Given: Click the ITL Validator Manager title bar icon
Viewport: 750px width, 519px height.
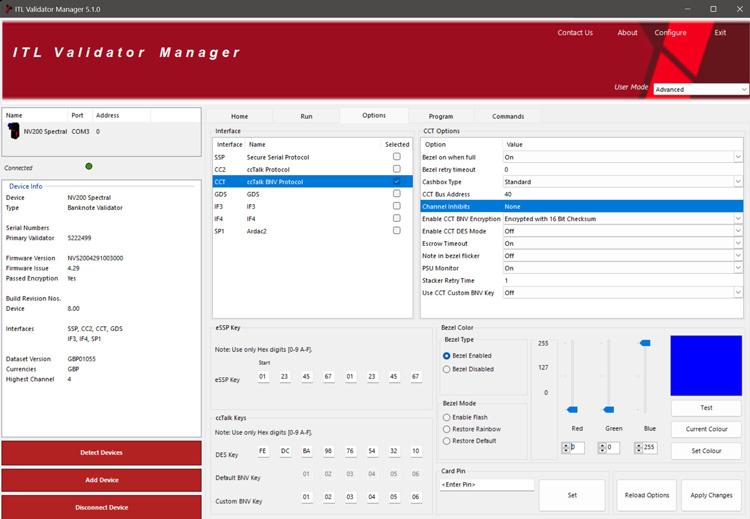Looking at the screenshot, I should pyautogui.click(x=8, y=9).
